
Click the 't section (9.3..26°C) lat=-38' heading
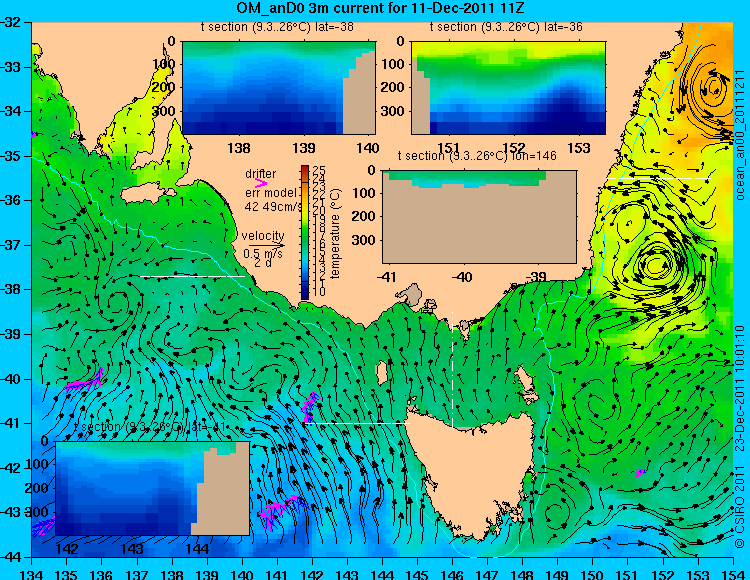point(277,27)
